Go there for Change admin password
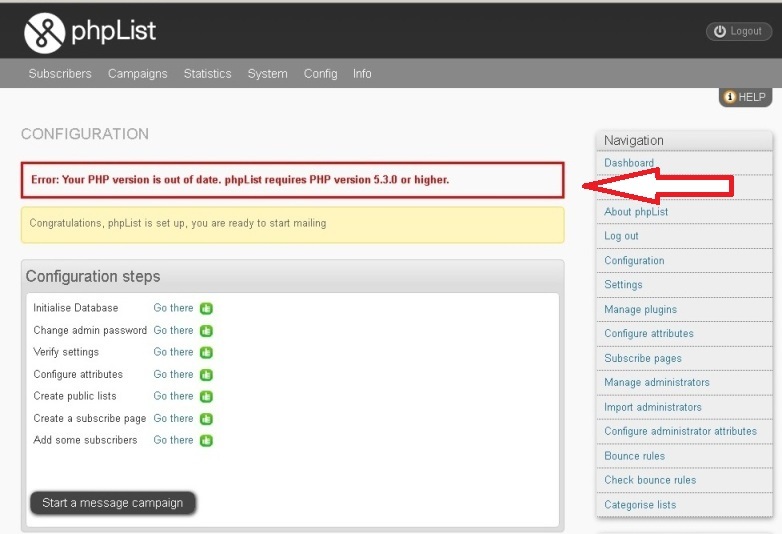The height and width of the screenshot is (534, 782). click(x=173, y=330)
